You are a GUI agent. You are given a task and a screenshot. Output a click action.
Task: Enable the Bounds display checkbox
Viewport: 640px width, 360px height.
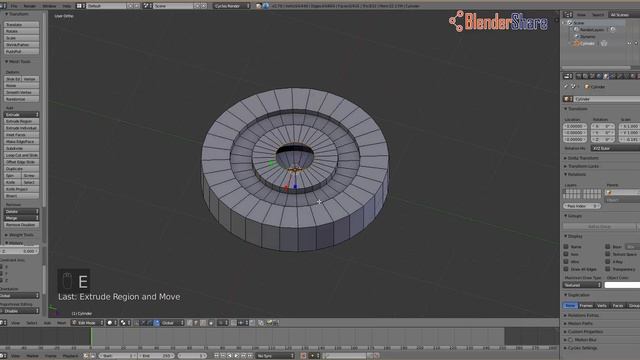point(608,247)
